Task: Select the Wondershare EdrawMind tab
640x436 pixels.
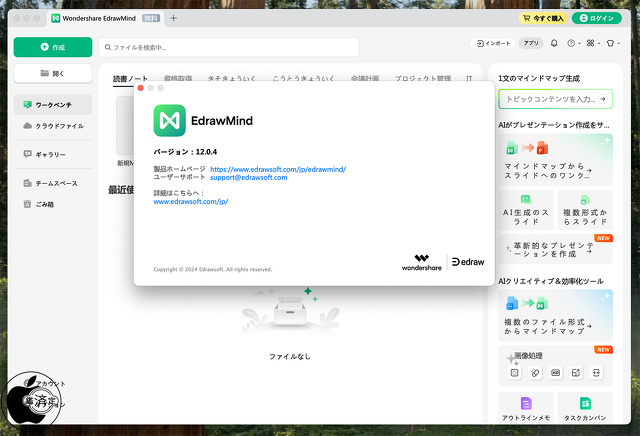Action: pos(106,18)
